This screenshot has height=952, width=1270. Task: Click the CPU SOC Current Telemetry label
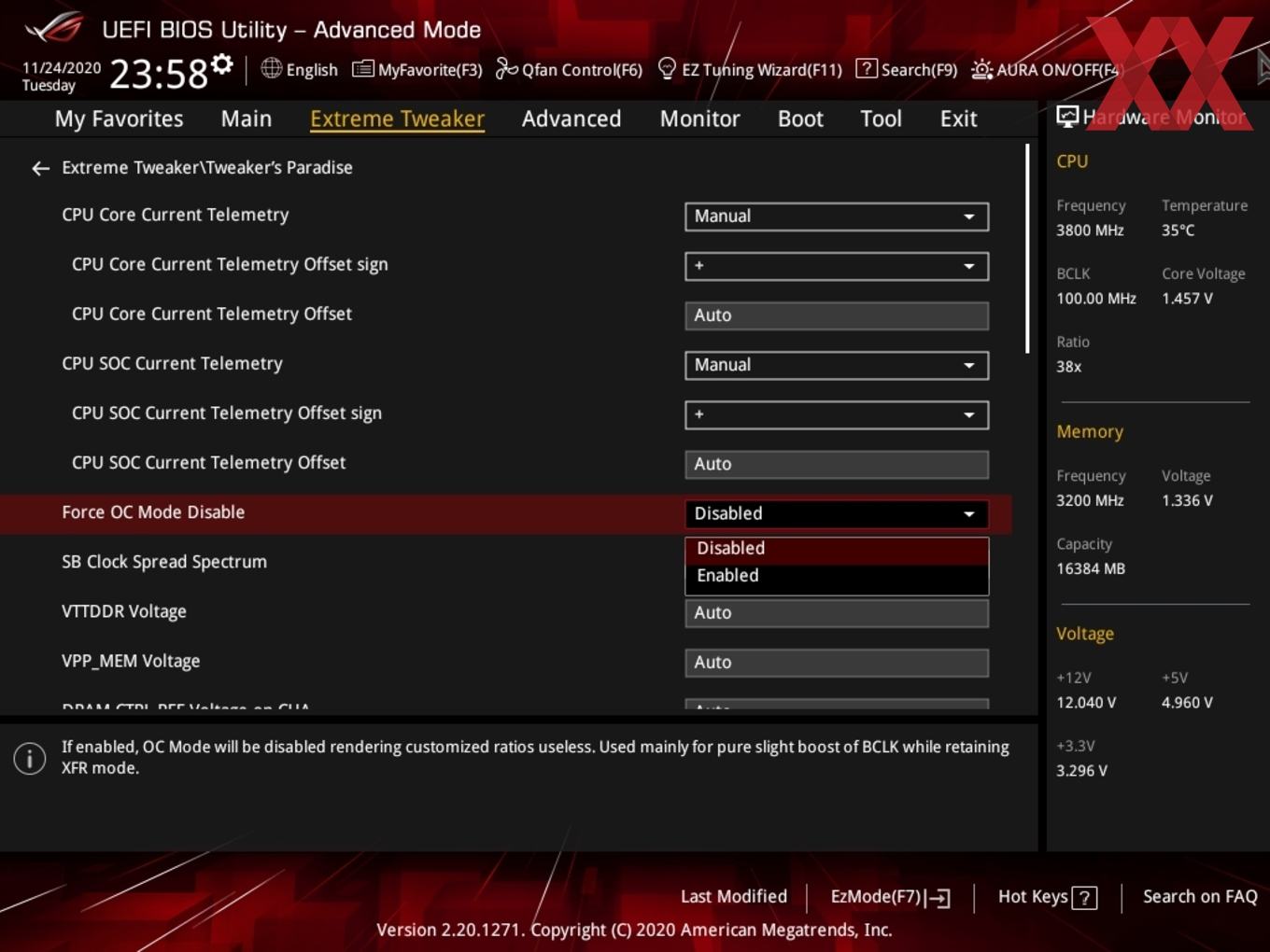pos(172,364)
